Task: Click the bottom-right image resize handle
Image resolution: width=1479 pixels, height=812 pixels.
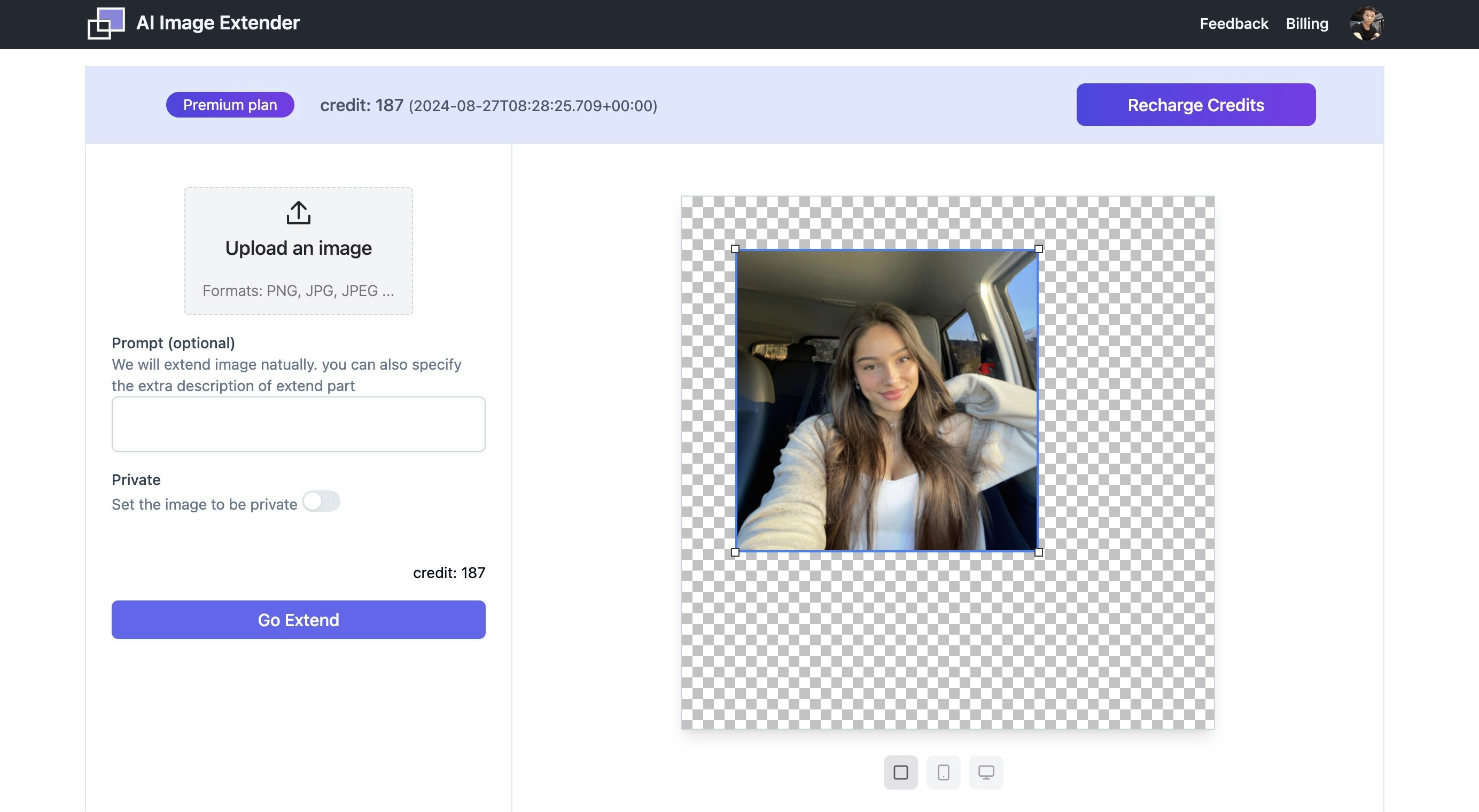Action: click(1038, 552)
